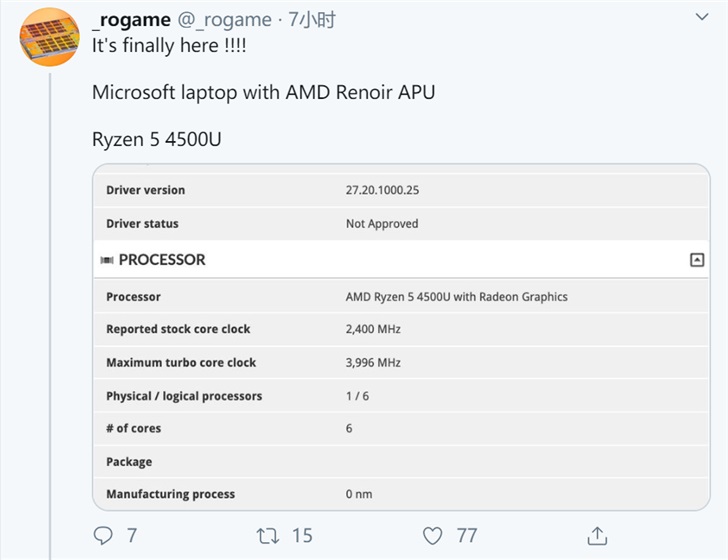728x560 pixels.
Task: Click the Ryzen 5 4500U tweet text
Action: 156,139
